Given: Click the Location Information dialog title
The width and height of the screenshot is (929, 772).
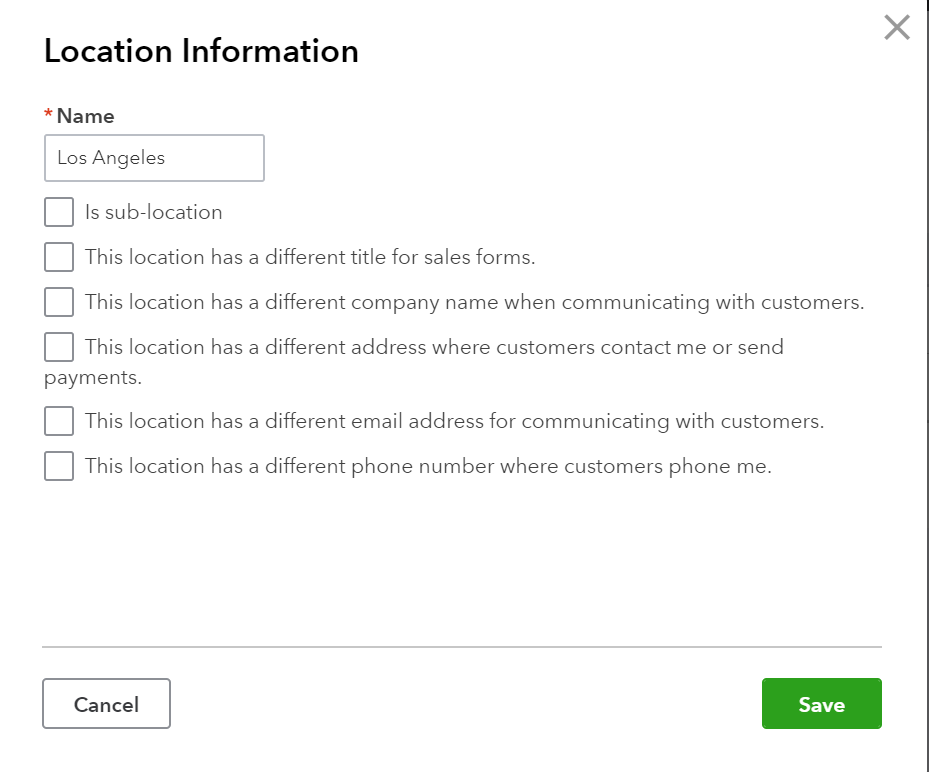Looking at the screenshot, I should tap(200, 50).
